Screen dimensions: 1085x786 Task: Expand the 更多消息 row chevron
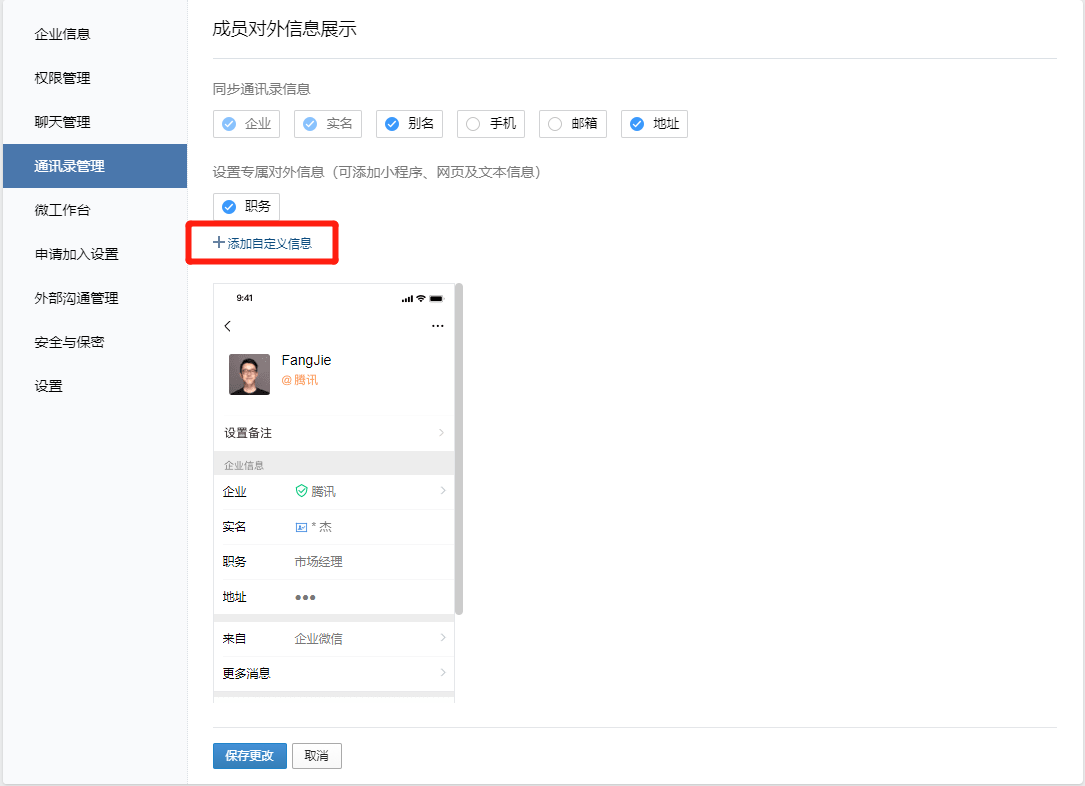pos(443,673)
